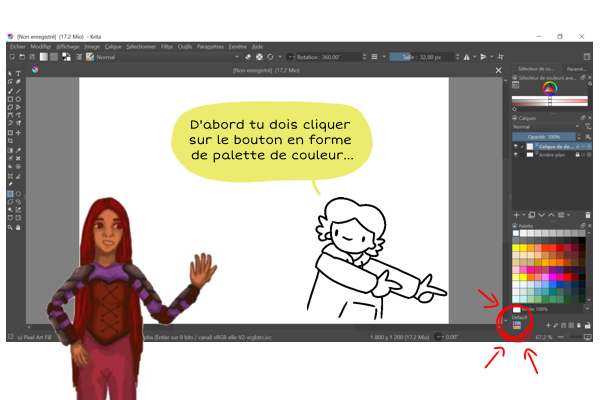Select the Text tool in the toolbox
The width and height of the screenshot is (600, 400).
pos(17,74)
